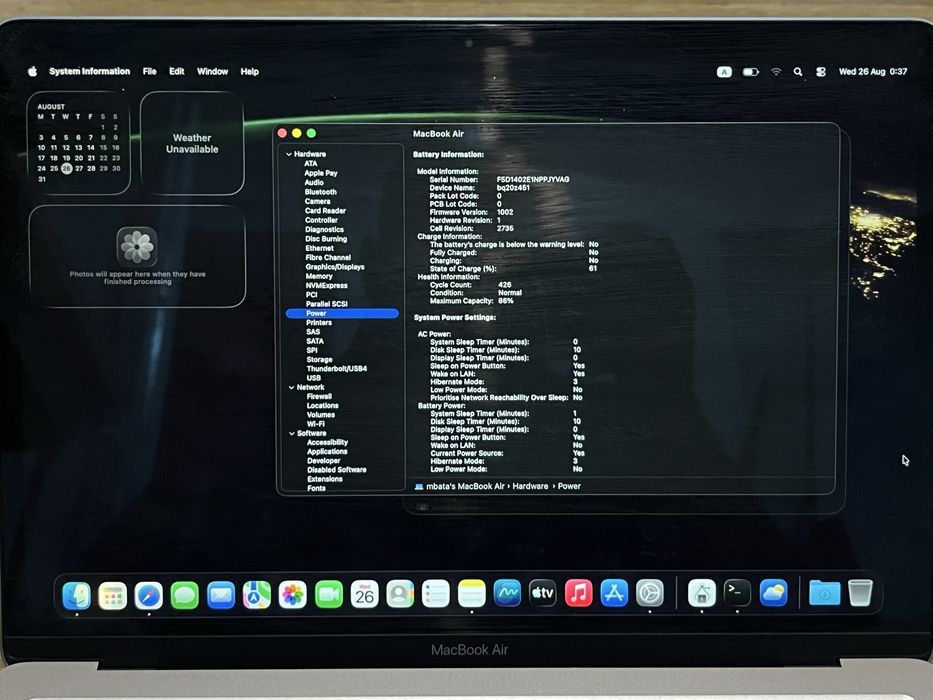Click the battery serial number F5D1402E1NPPJYVAG

(x=533, y=179)
